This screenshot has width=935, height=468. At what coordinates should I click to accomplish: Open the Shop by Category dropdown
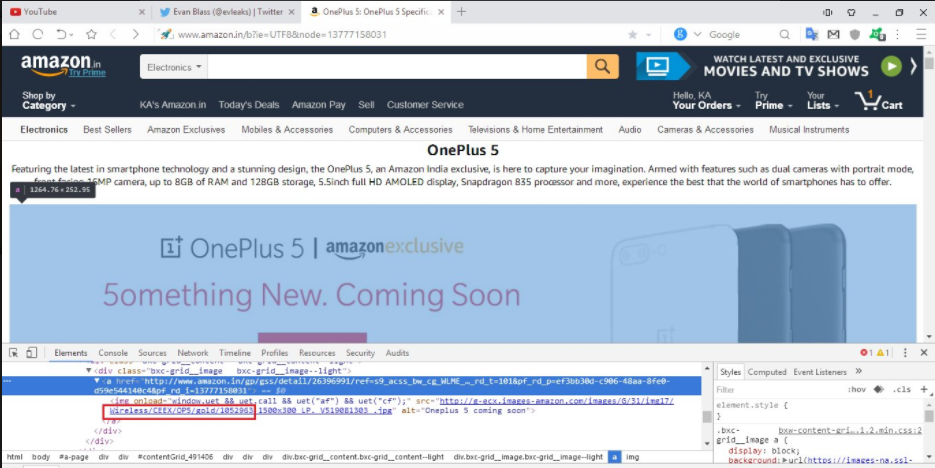(48, 100)
